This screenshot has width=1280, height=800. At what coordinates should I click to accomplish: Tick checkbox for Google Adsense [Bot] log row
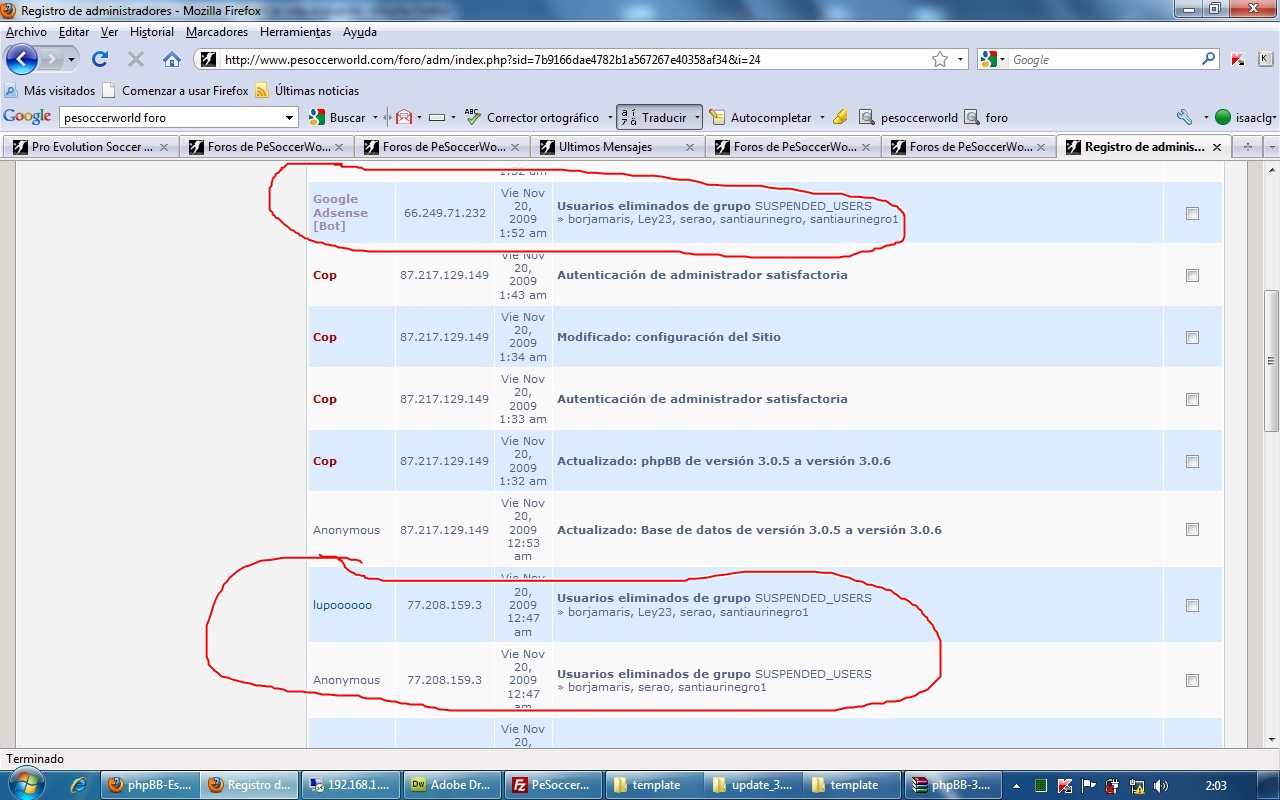tap(1192, 213)
